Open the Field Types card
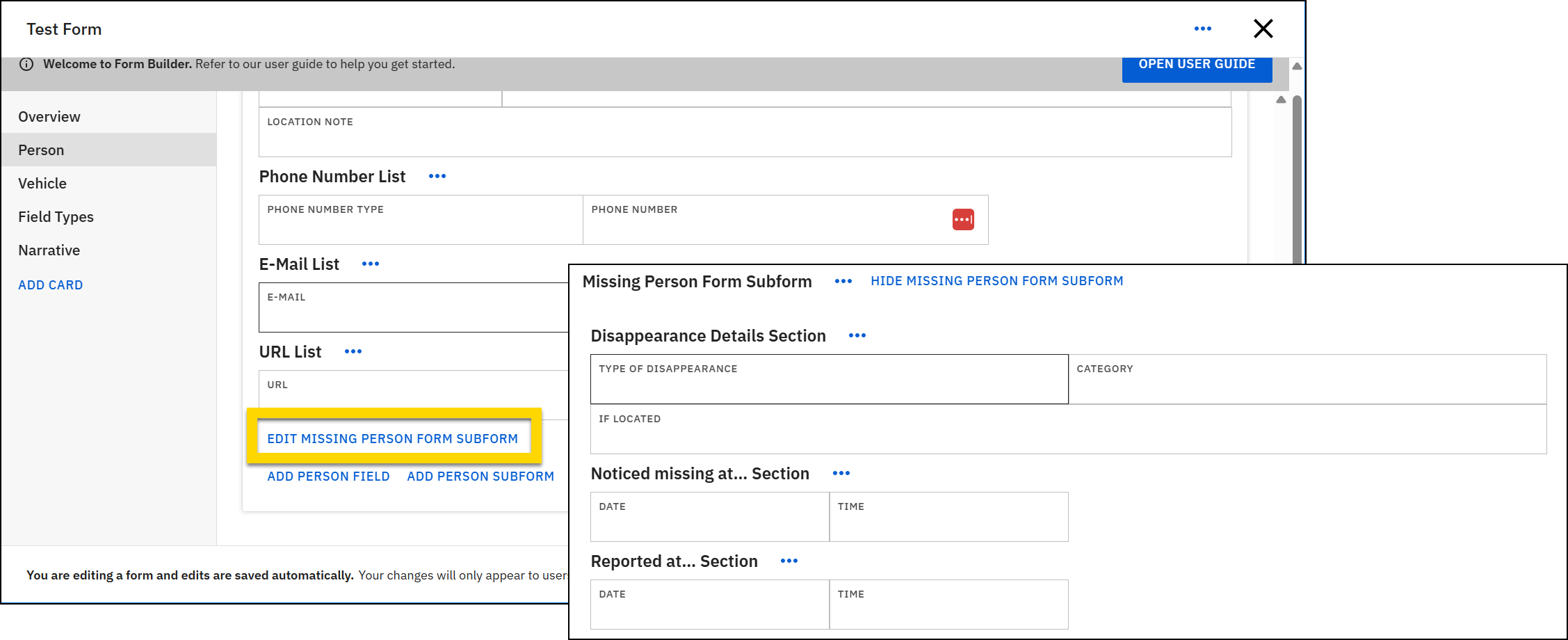Image resolution: width=1568 pixels, height=640 pixels. pyautogui.click(x=56, y=217)
